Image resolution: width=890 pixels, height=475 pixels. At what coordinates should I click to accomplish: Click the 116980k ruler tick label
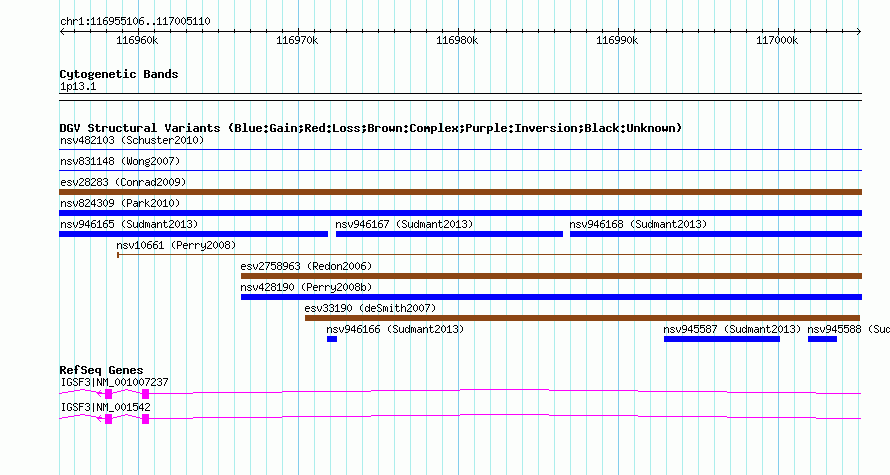click(457, 40)
